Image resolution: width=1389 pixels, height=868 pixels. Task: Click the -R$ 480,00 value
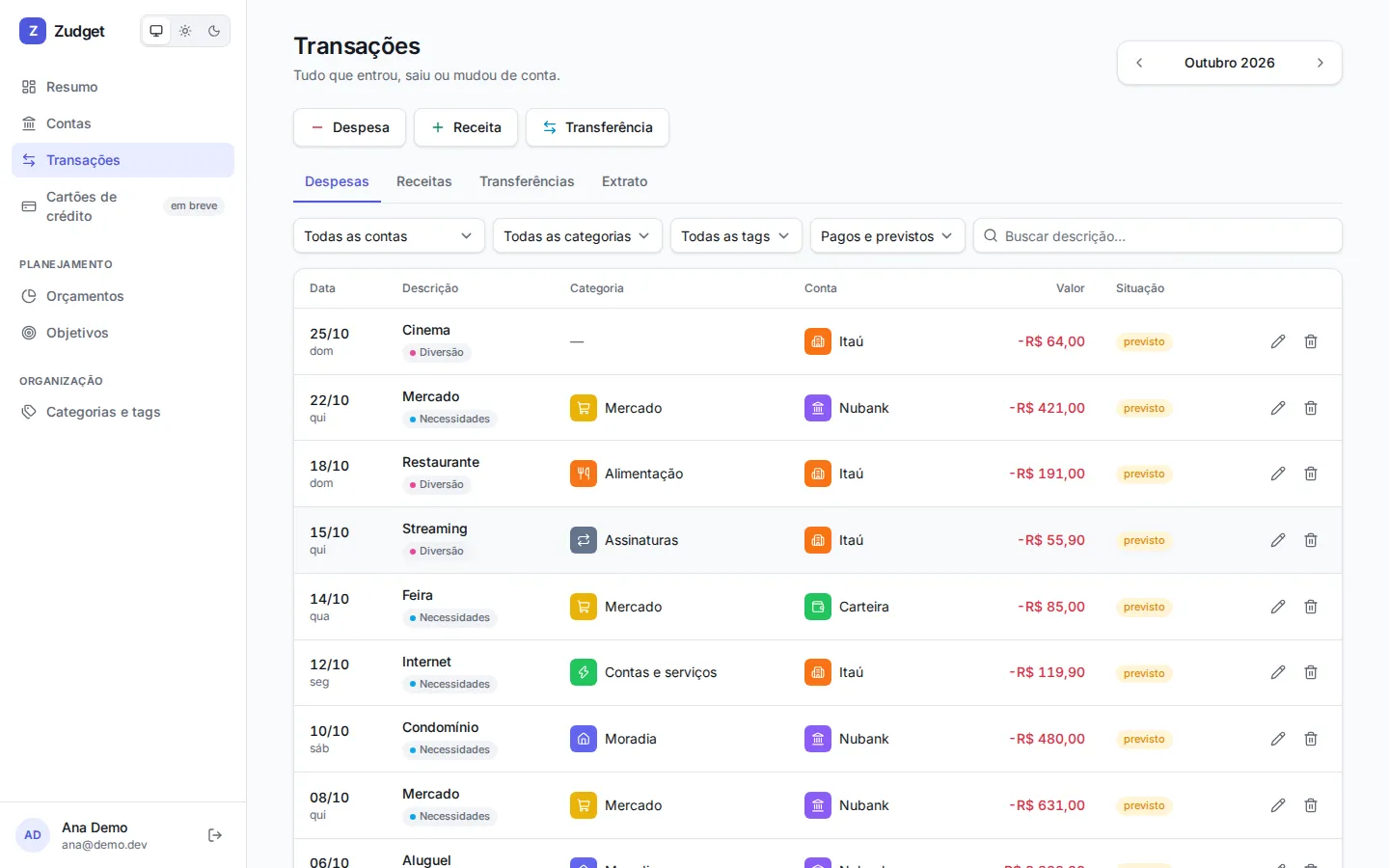point(1047,739)
